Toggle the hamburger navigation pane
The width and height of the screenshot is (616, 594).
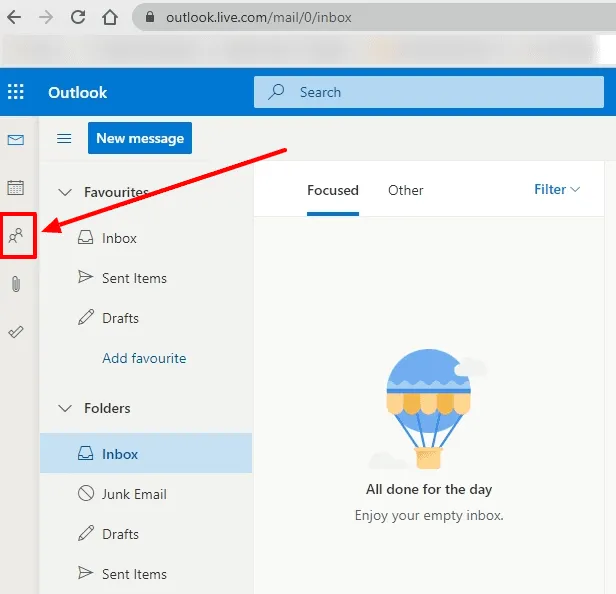coord(64,138)
